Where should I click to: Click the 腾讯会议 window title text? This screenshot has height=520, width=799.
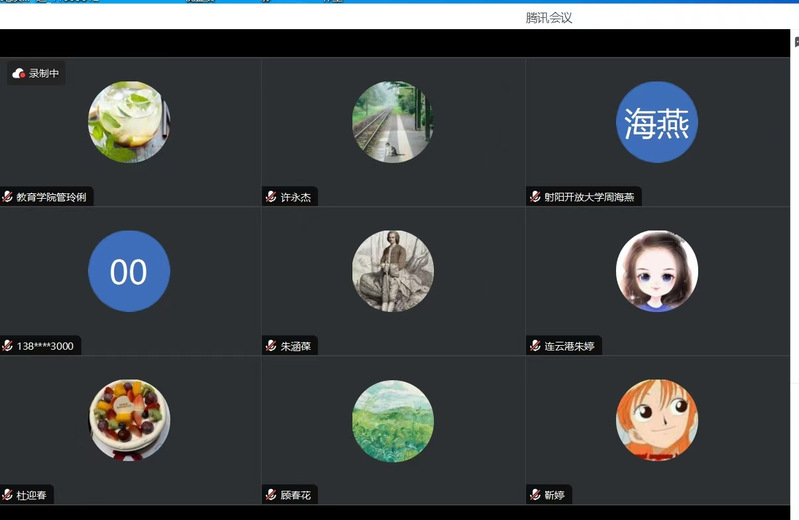549,18
